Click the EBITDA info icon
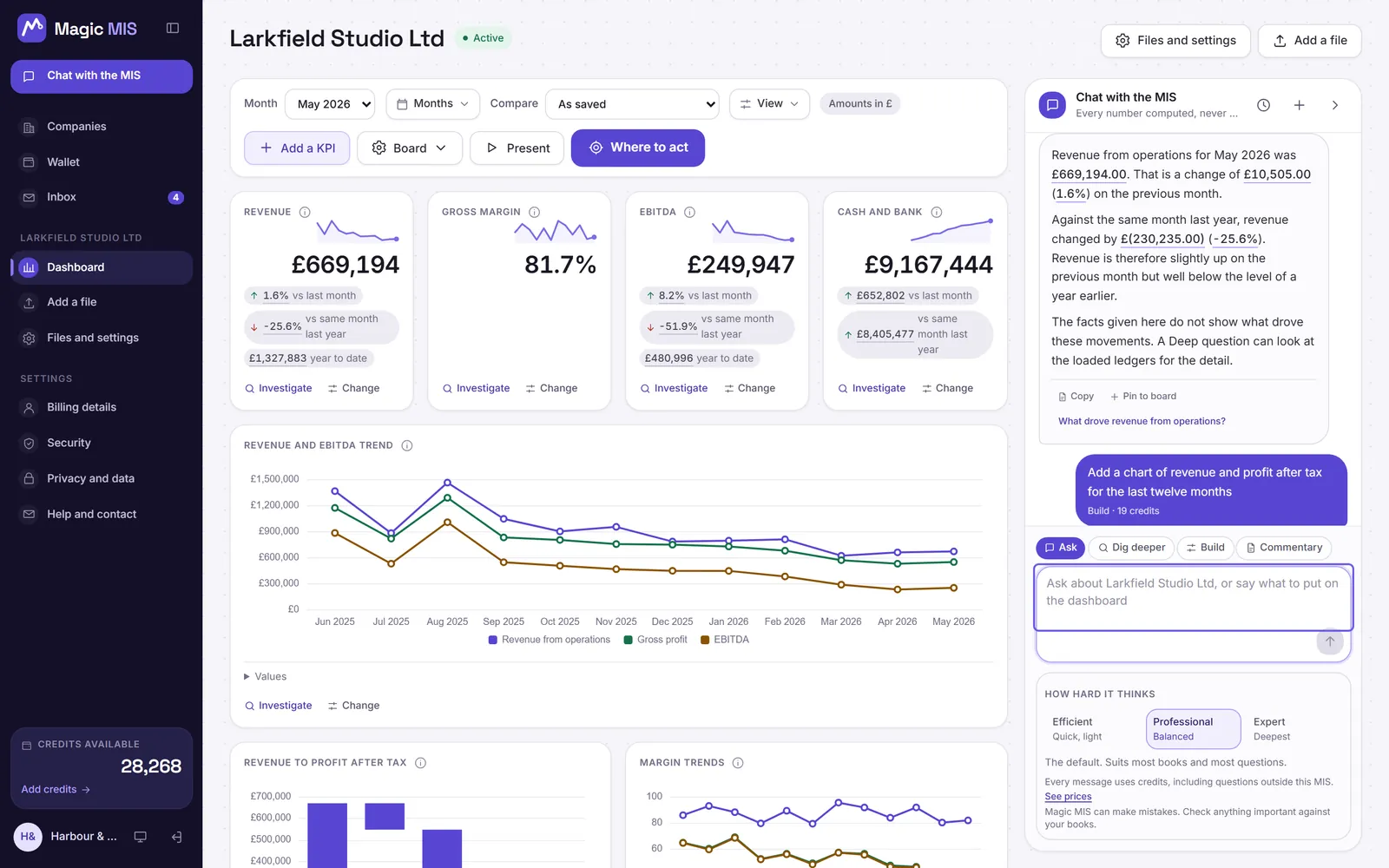The width and height of the screenshot is (1389, 868). tap(689, 212)
